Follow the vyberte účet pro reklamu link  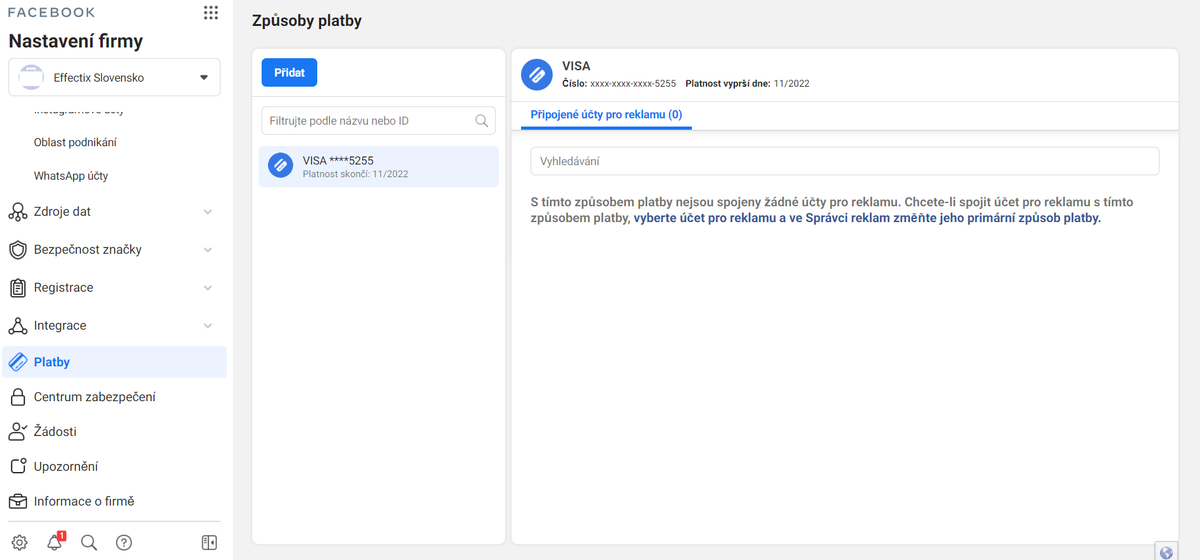point(704,218)
